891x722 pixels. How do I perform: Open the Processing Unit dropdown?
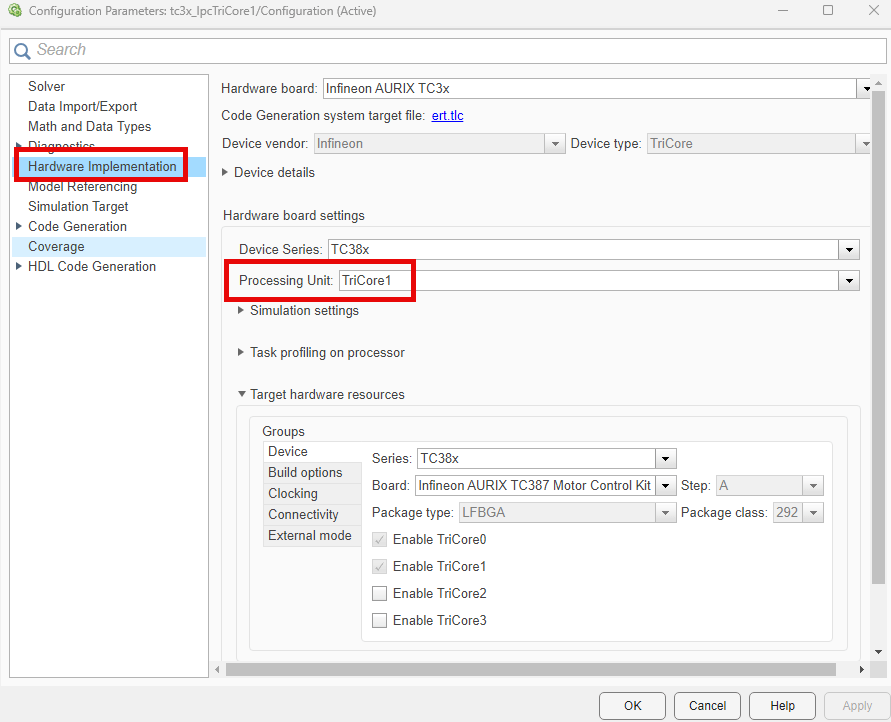[x=849, y=281]
